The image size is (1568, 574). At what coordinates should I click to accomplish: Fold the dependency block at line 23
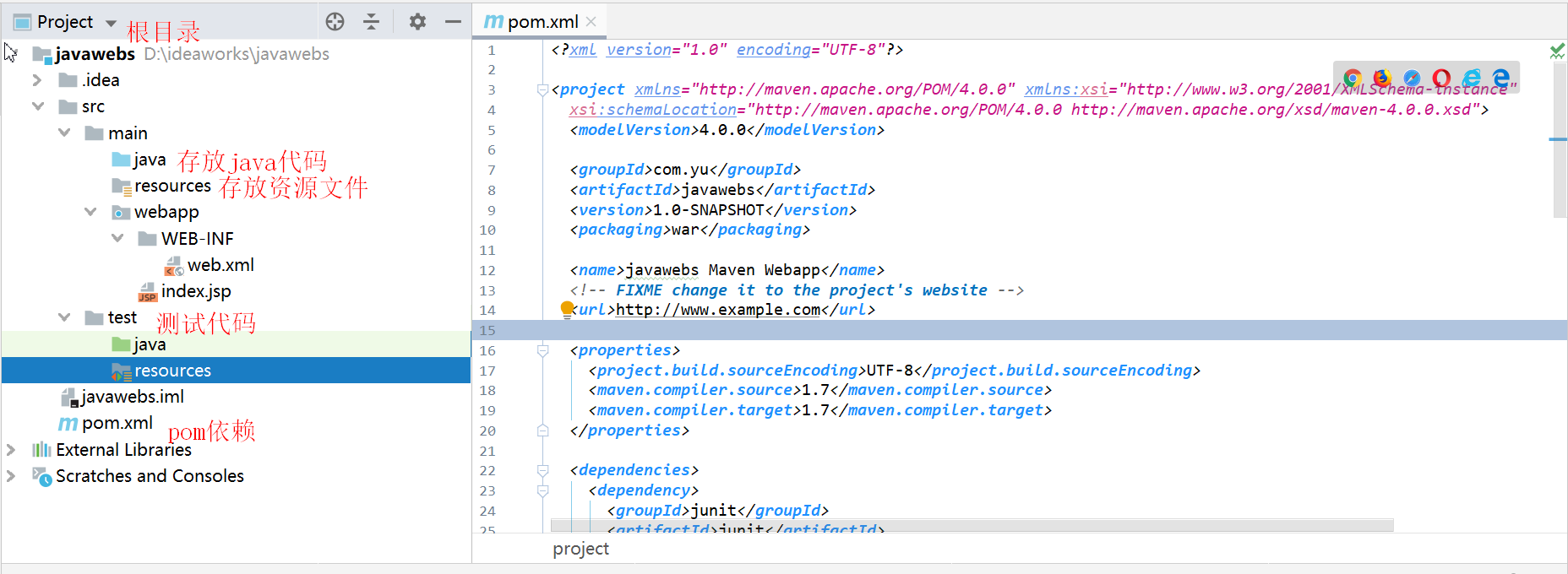[542, 490]
